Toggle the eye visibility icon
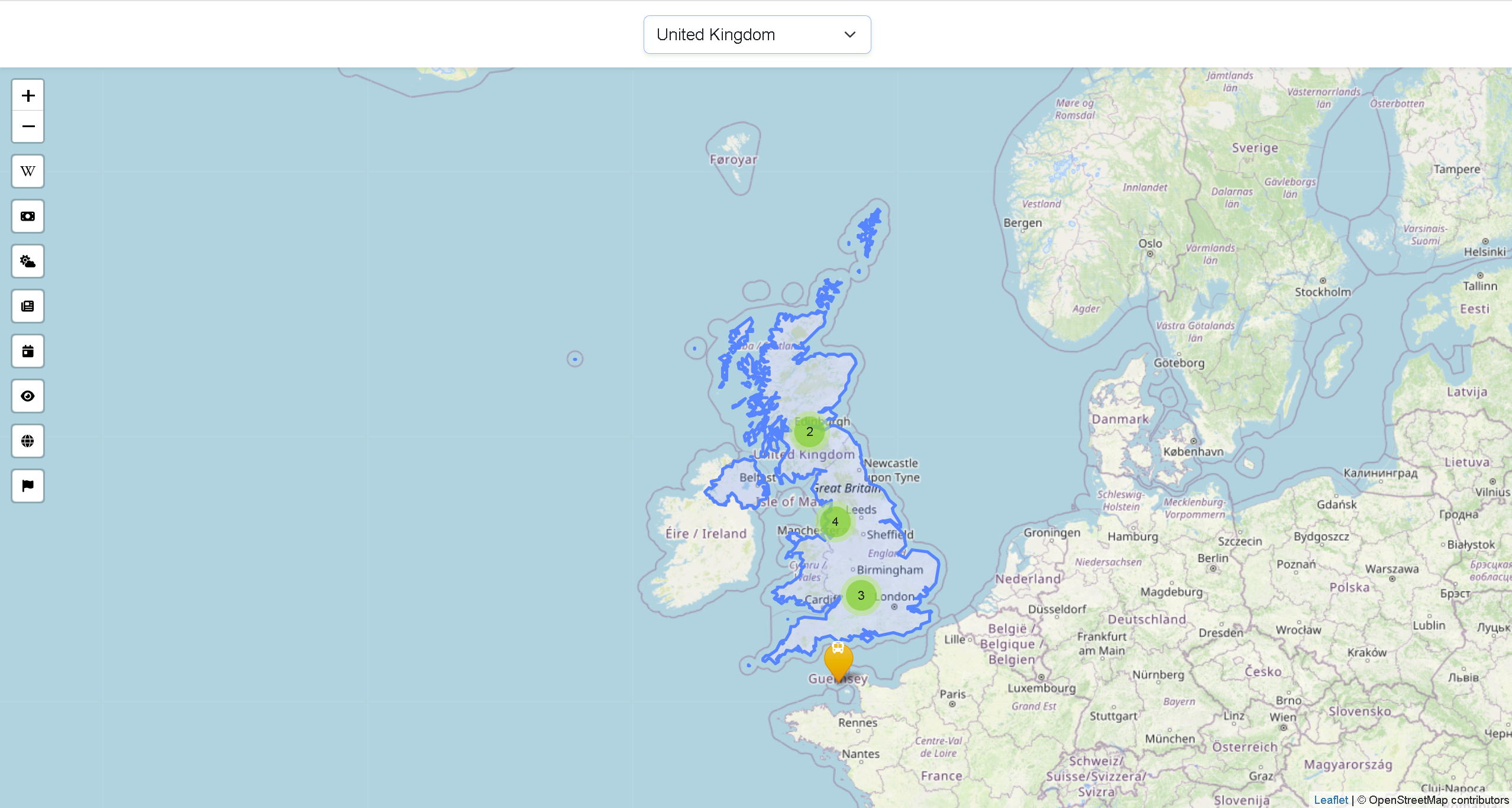Viewport: 1512px width, 808px height. coord(27,396)
